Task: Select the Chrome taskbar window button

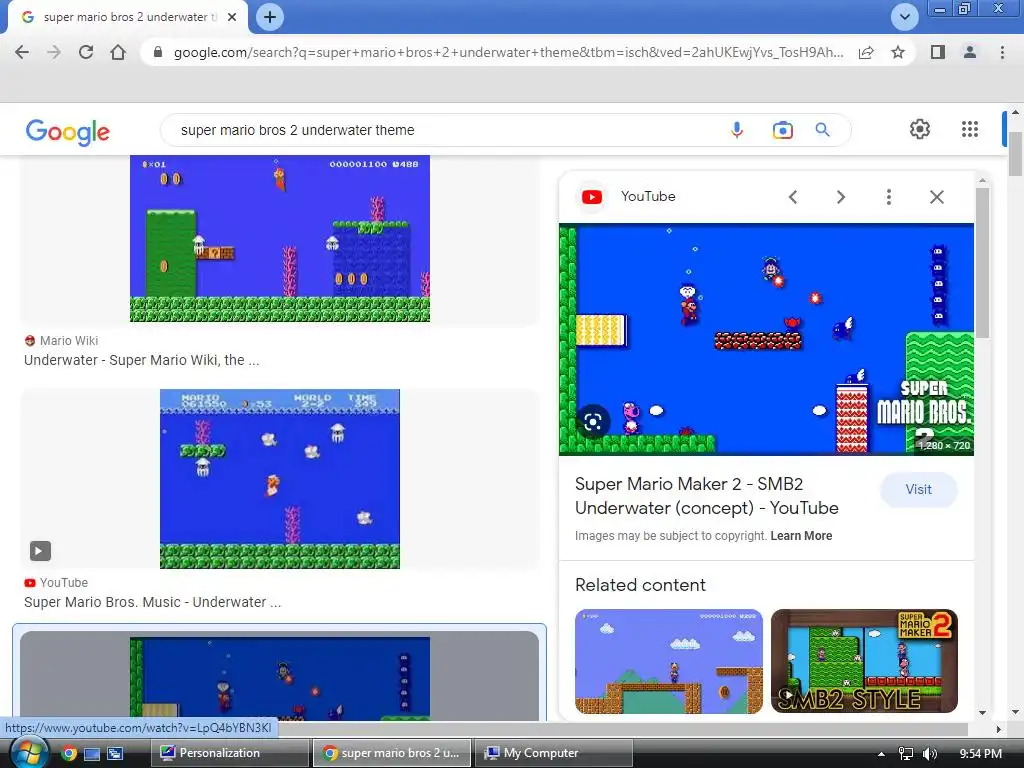Action: click(392, 753)
